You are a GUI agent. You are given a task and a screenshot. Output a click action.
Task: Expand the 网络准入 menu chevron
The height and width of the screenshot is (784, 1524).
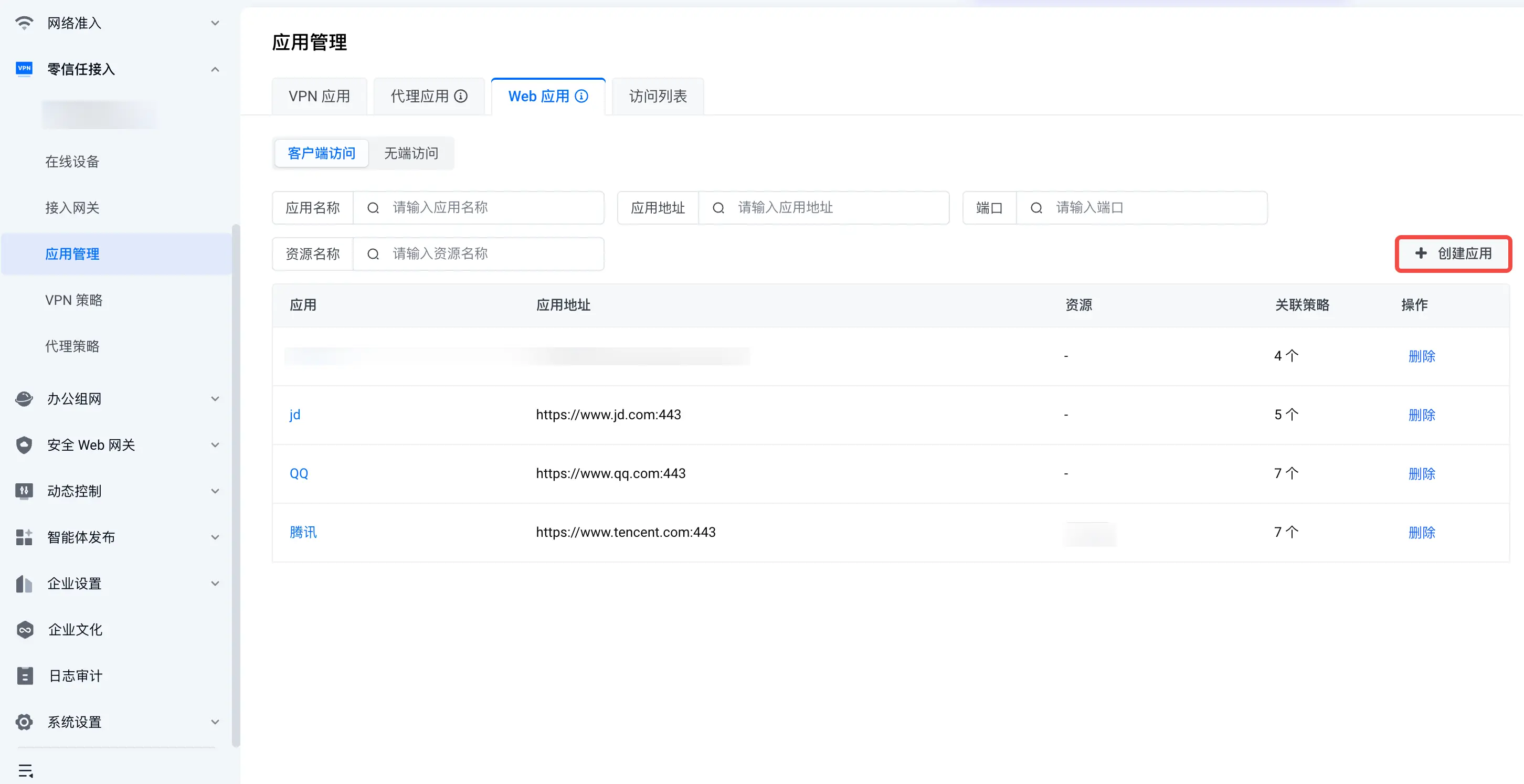coord(215,23)
